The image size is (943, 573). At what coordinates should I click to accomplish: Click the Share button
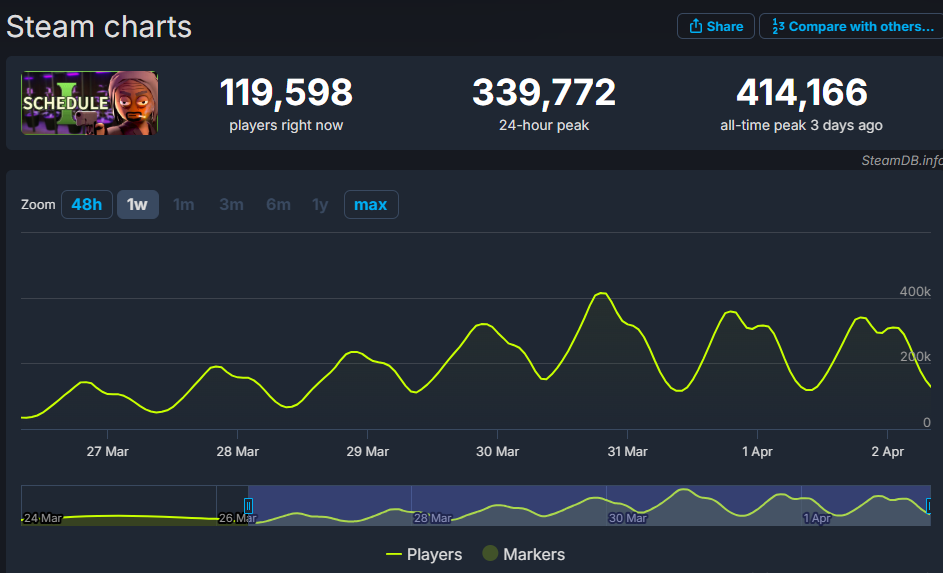point(716,26)
